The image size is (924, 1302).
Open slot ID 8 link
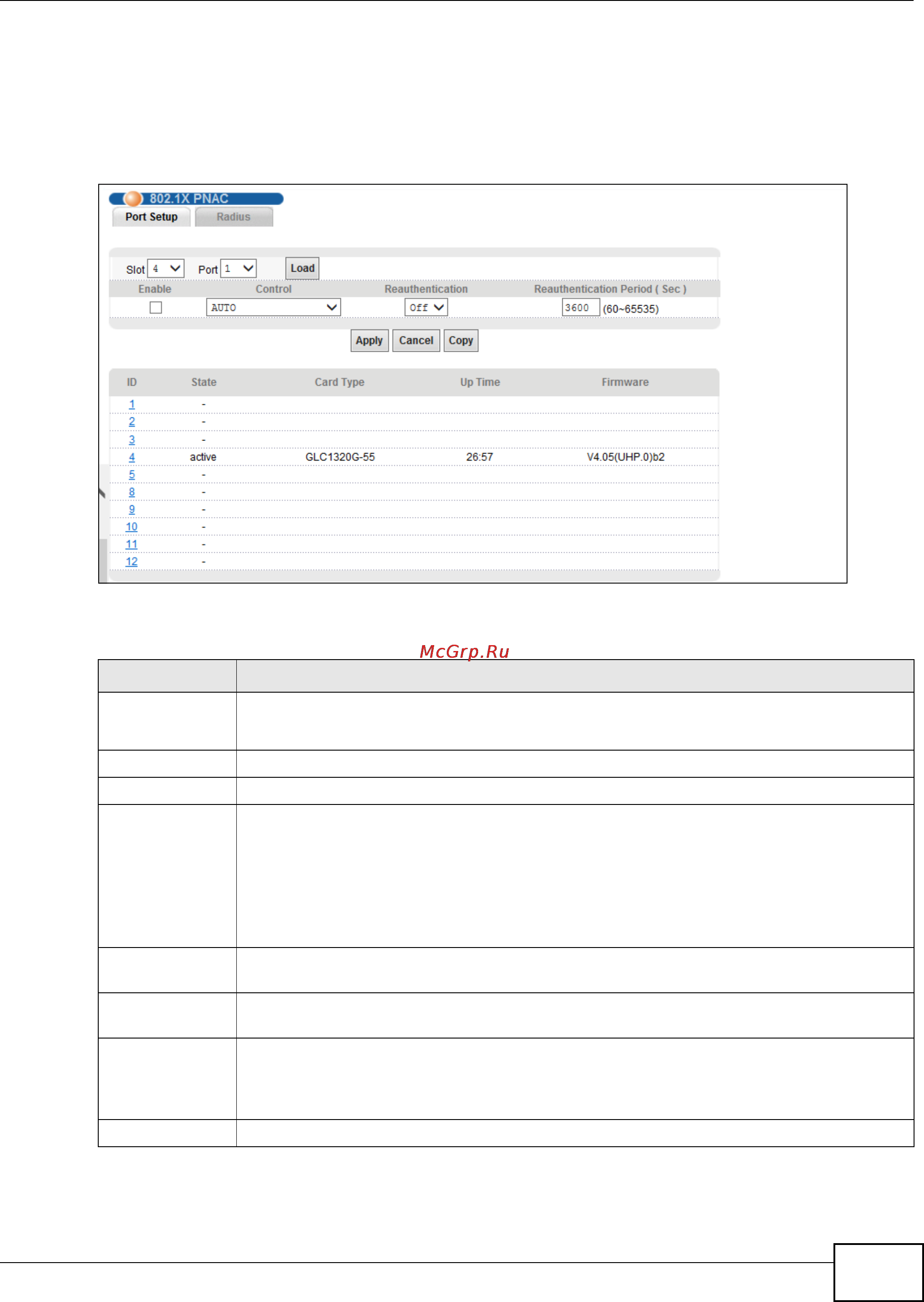pyautogui.click(x=131, y=492)
